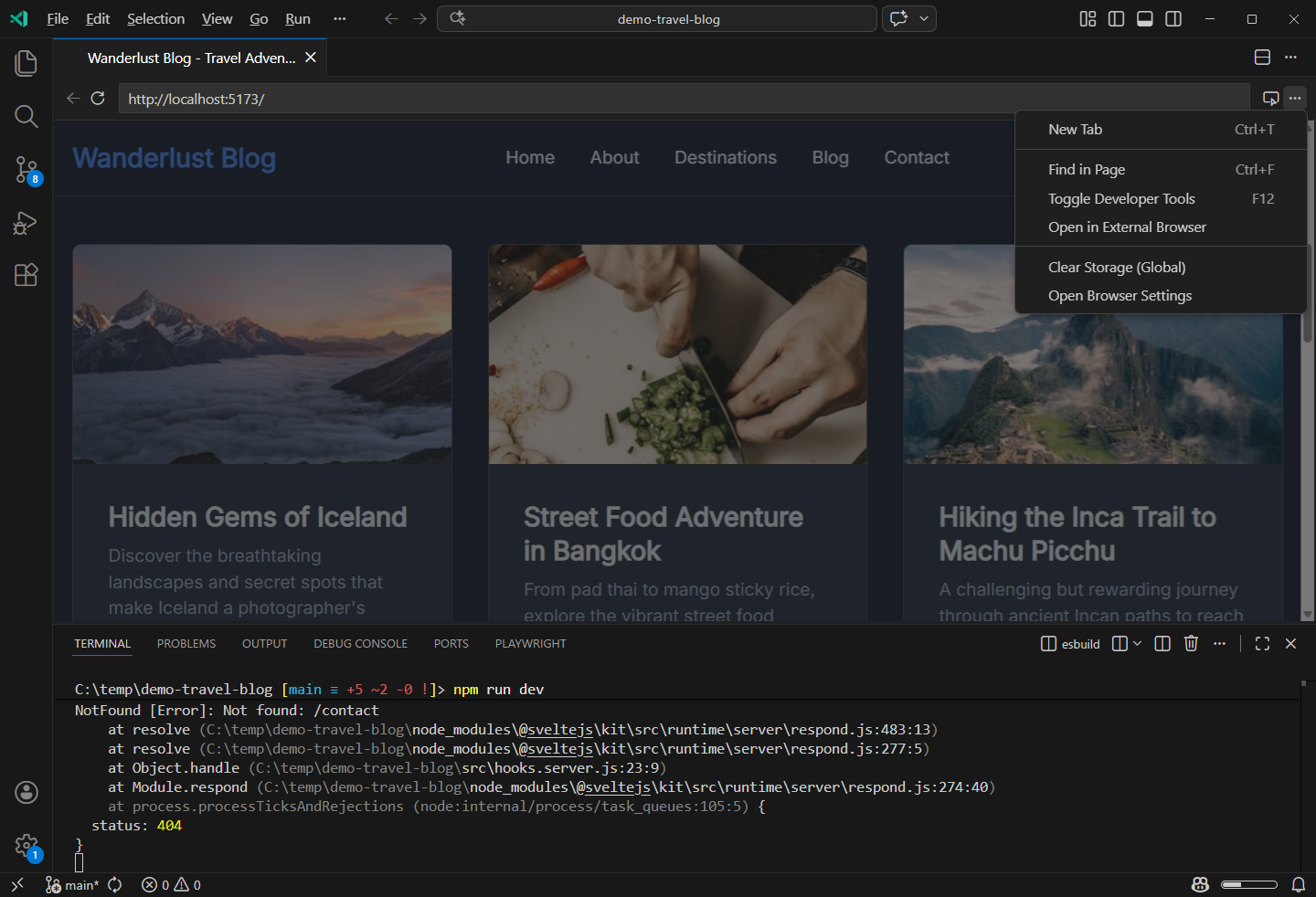This screenshot has width=1316, height=897.
Task: Open the Customize Layout dropdown
Action: pyautogui.click(x=1087, y=18)
